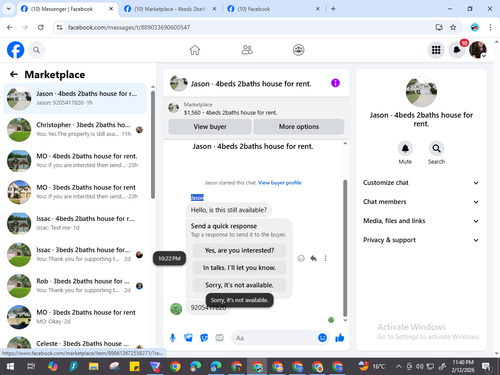The width and height of the screenshot is (500, 375).
Task: Open Christopher 3beds 2baths chat
Action: tap(75, 129)
